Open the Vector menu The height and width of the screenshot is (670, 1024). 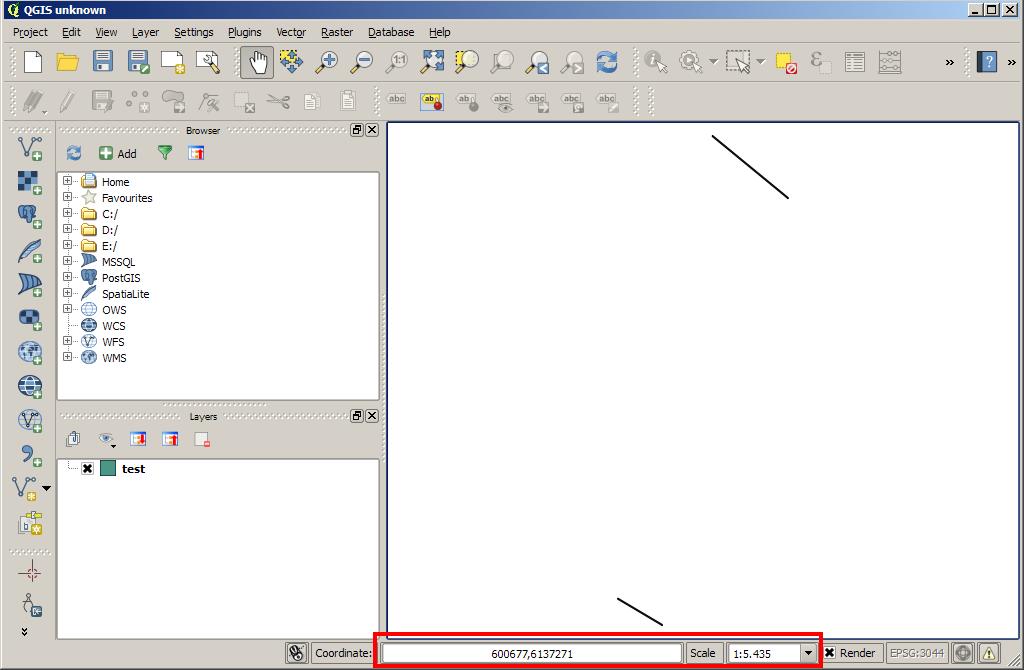click(291, 32)
